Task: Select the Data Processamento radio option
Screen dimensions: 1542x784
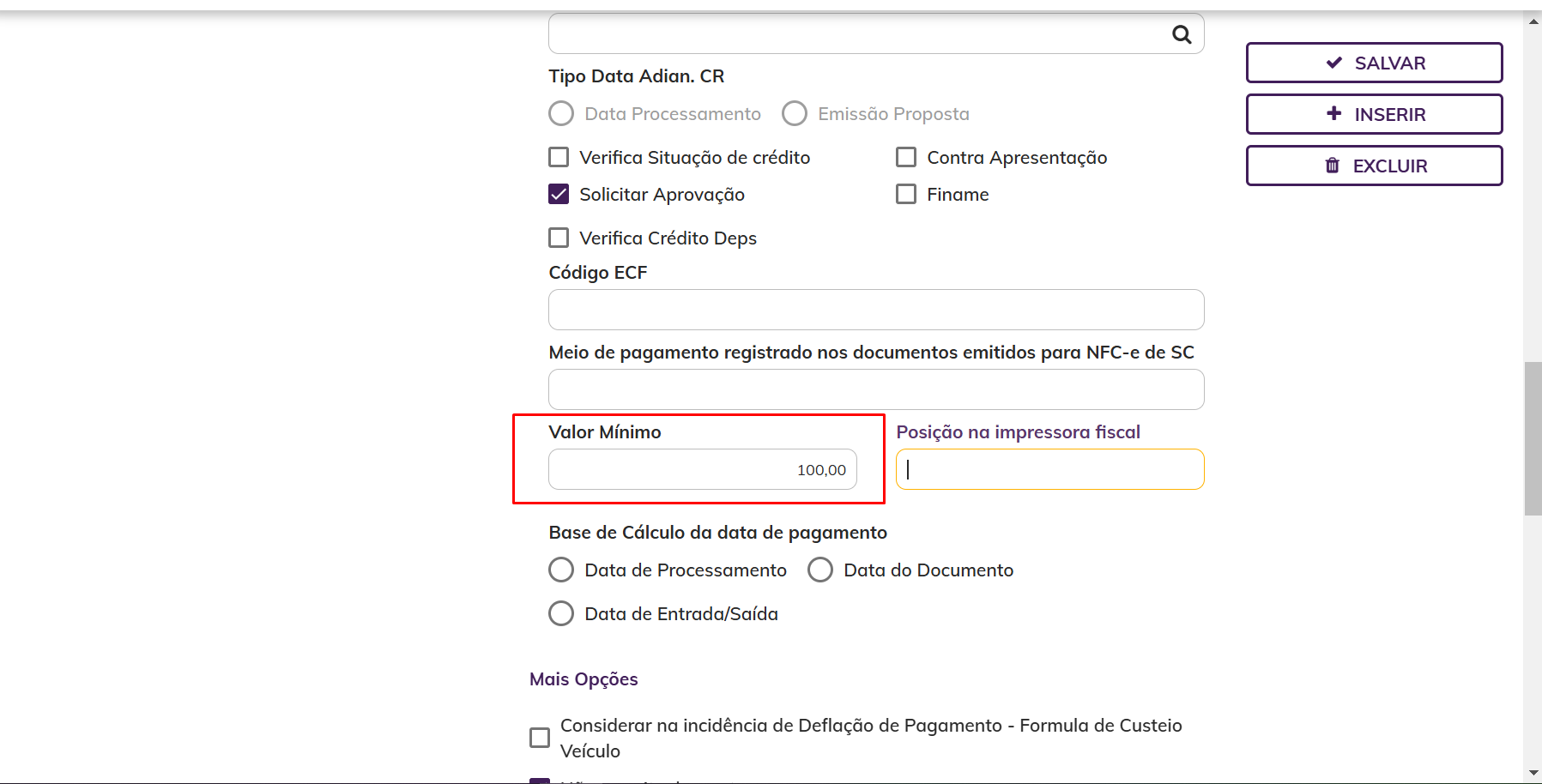Action: 561,113
